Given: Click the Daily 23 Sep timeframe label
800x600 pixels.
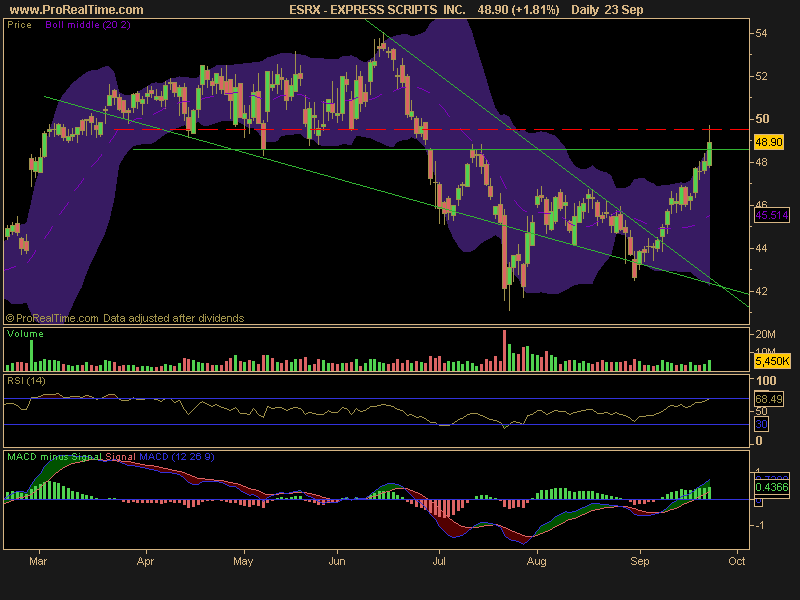Looking at the screenshot, I should click(x=607, y=10).
